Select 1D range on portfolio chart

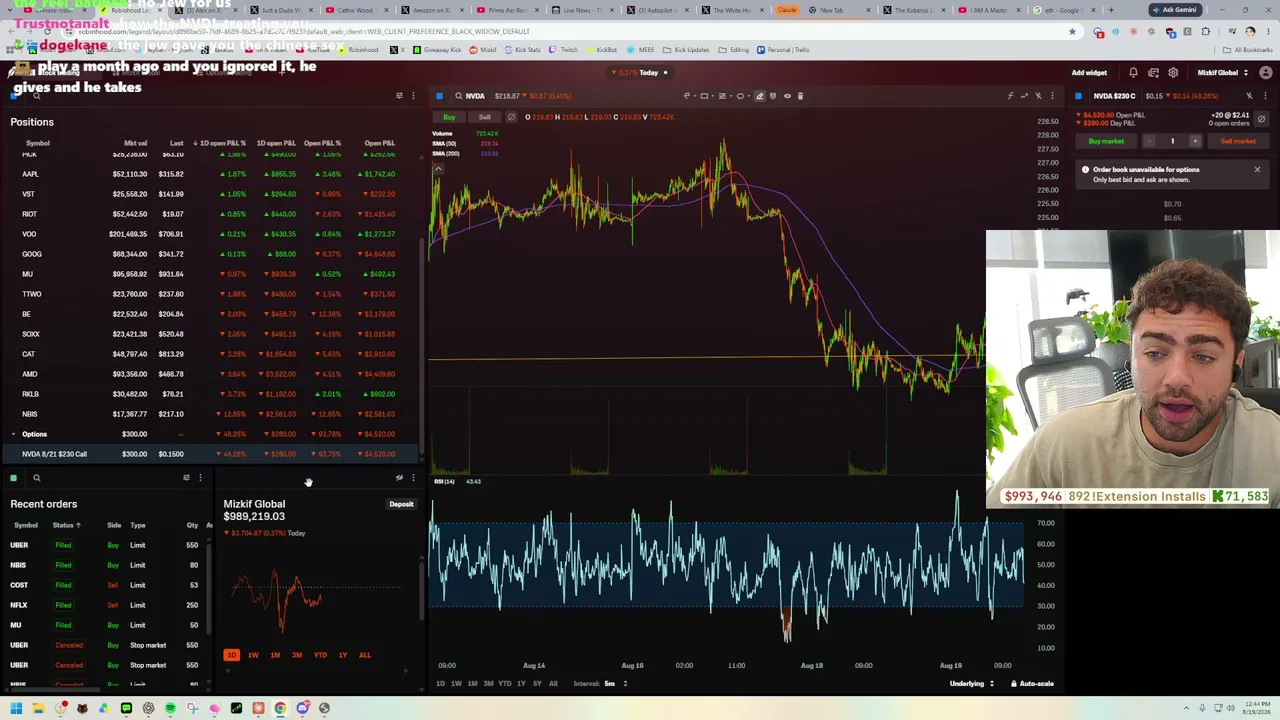(x=231, y=655)
